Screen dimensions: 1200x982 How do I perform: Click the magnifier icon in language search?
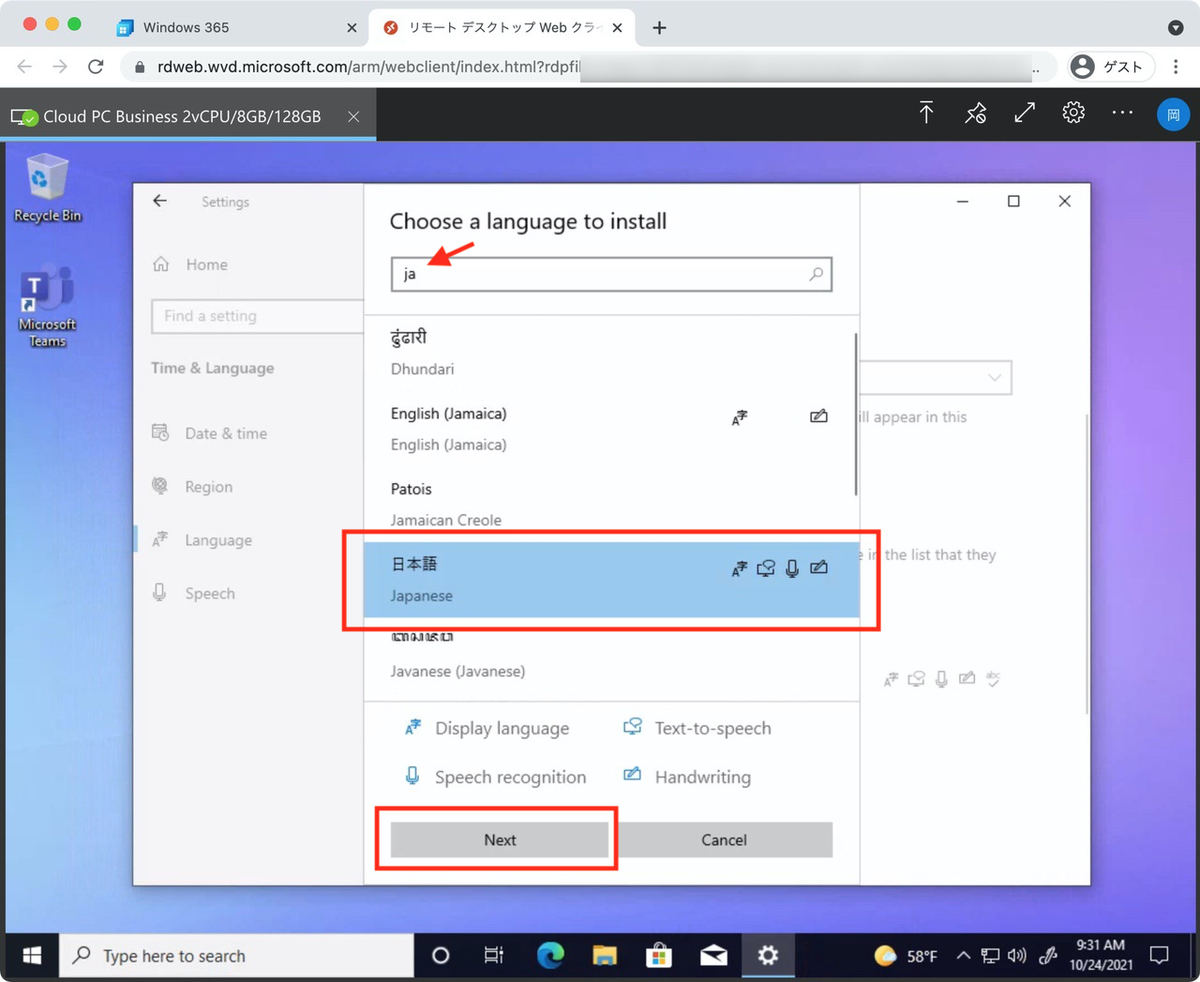816,274
